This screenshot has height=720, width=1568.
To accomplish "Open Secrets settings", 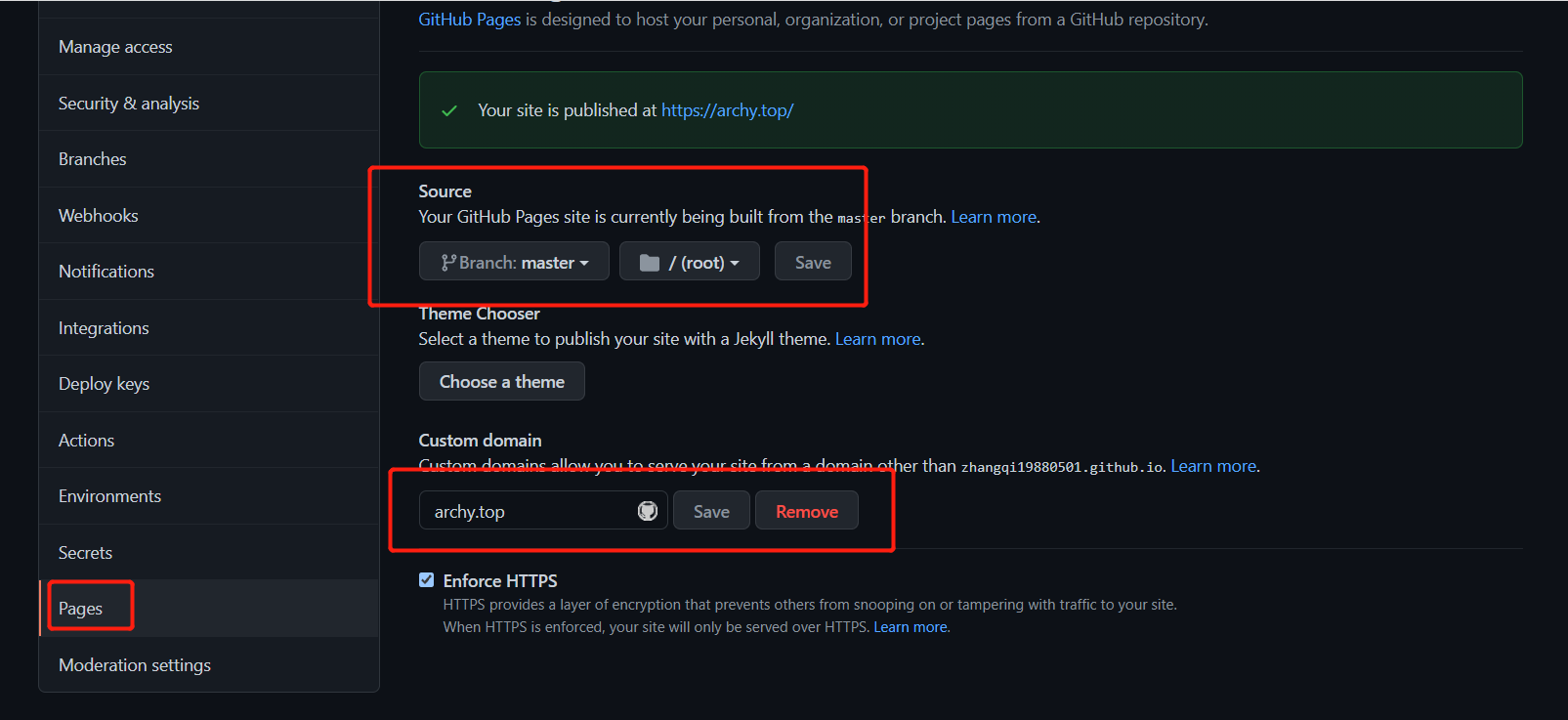I will coord(209,552).
